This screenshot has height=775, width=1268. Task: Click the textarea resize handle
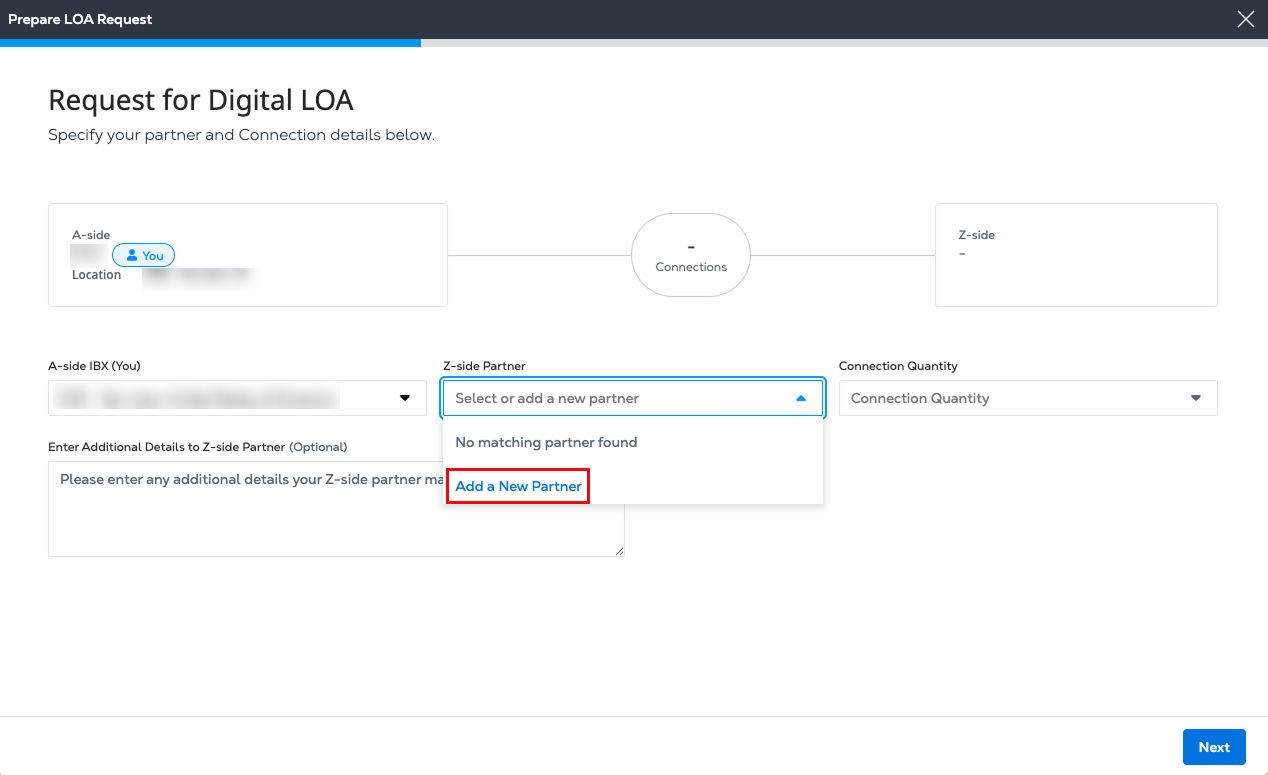coord(619,551)
